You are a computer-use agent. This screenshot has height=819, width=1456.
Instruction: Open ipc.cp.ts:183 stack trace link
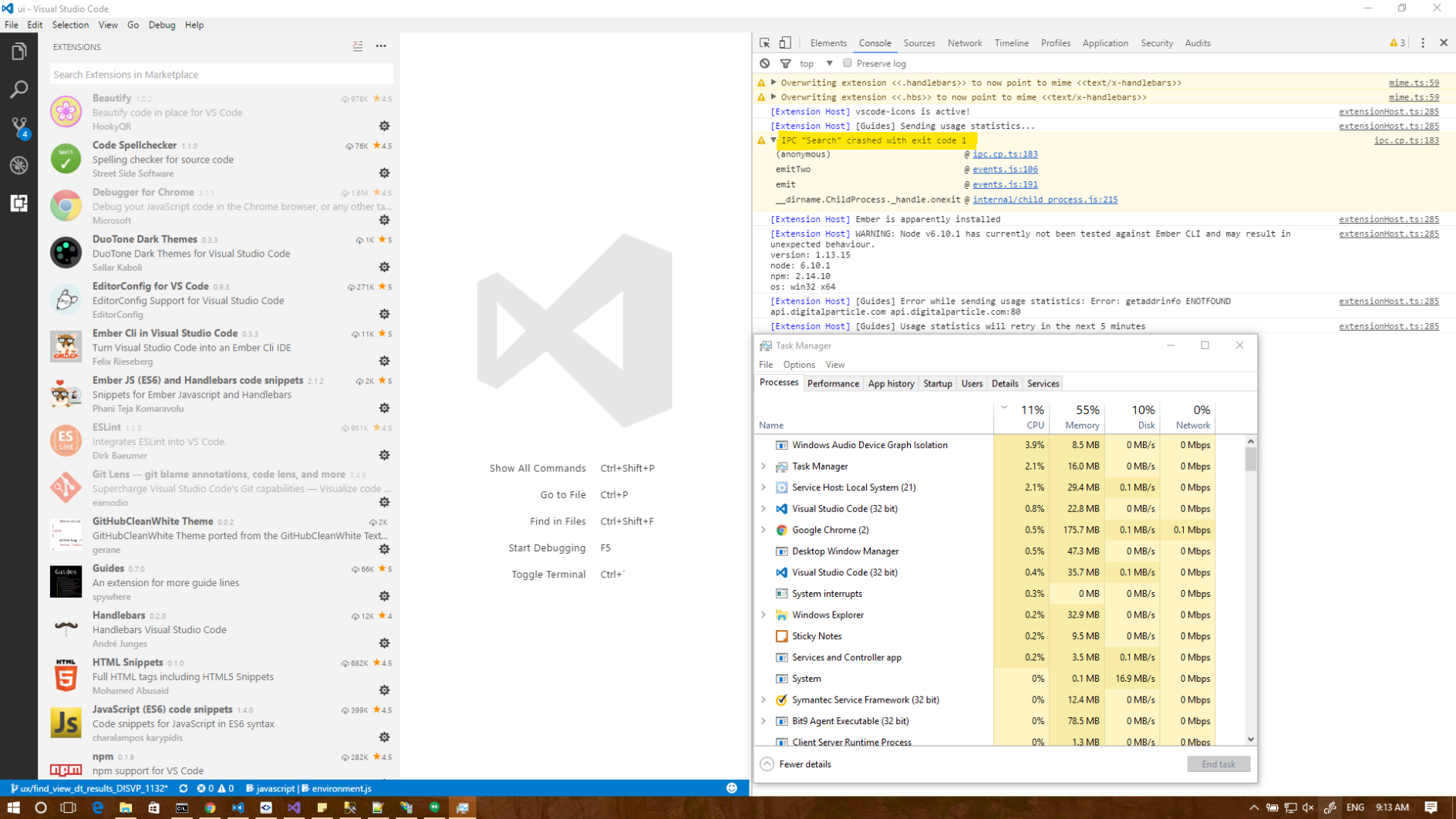coord(1005,154)
